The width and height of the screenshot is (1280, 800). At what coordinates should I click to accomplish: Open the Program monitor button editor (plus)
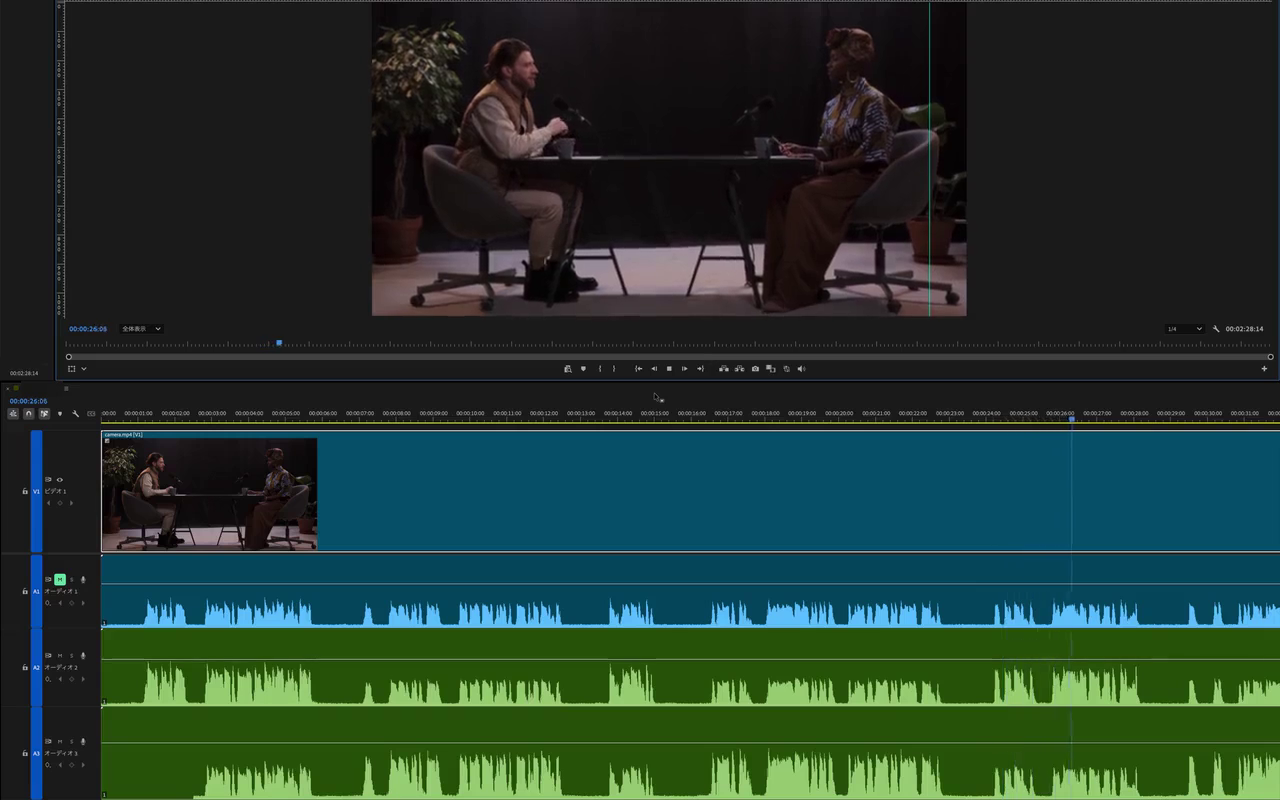point(1264,369)
